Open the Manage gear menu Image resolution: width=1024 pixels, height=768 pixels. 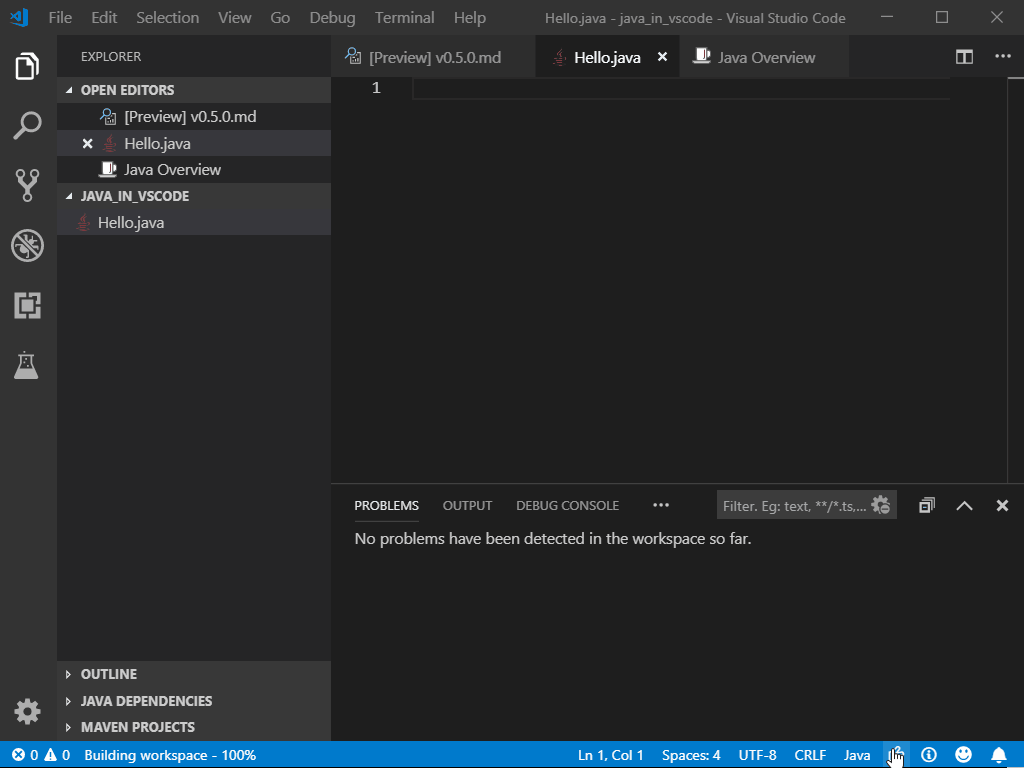click(x=27, y=711)
